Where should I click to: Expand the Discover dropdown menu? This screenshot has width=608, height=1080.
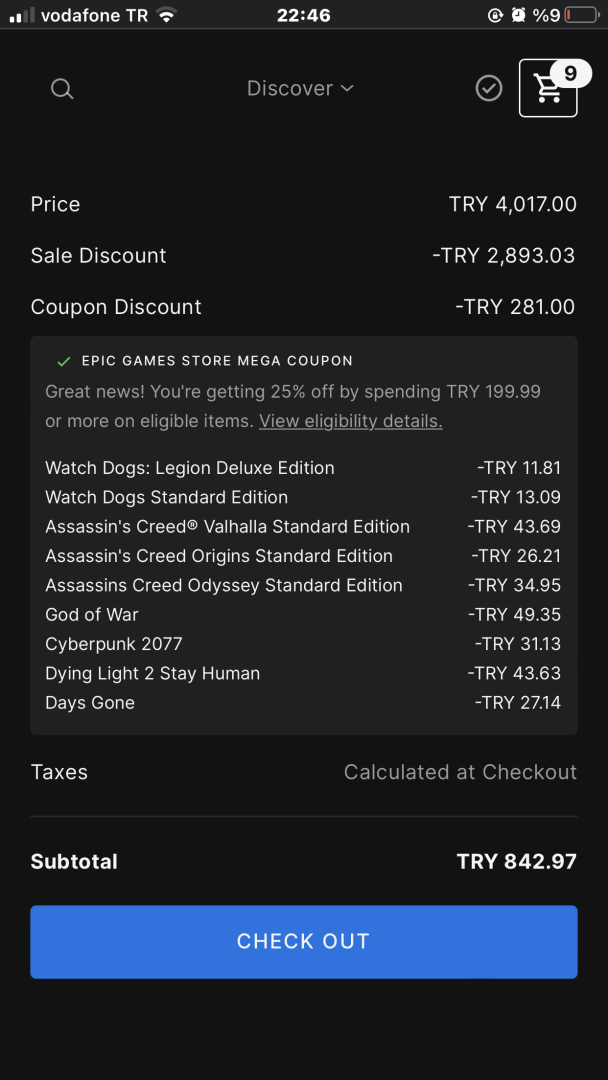[x=300, y=89]
